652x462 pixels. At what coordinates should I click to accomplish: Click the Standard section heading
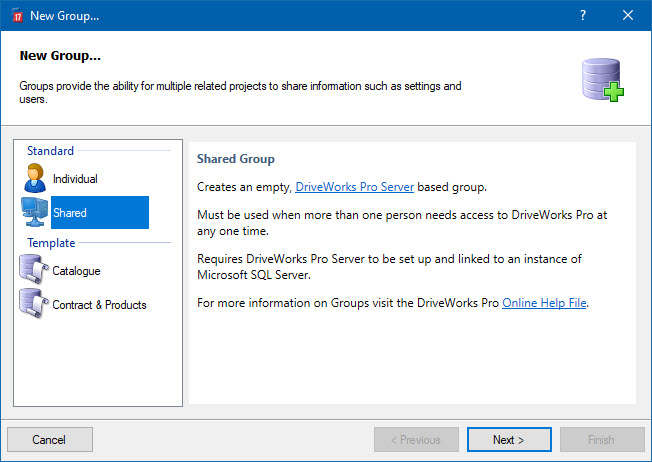50,151
